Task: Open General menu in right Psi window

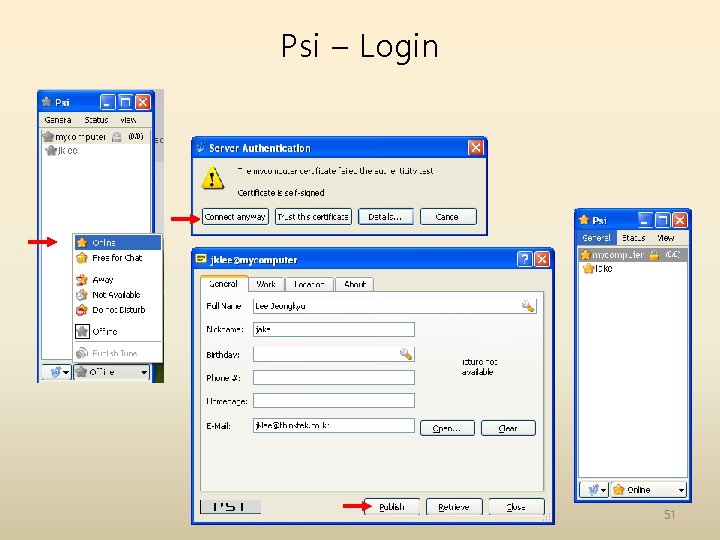Action: [596, 238]
